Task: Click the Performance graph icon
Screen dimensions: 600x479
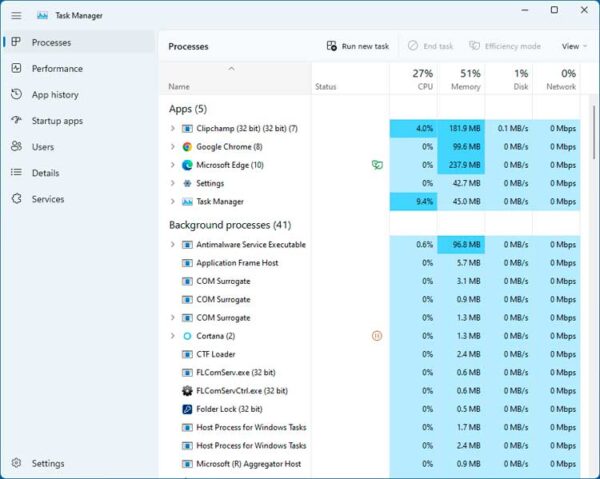Action: coord(16,68)
